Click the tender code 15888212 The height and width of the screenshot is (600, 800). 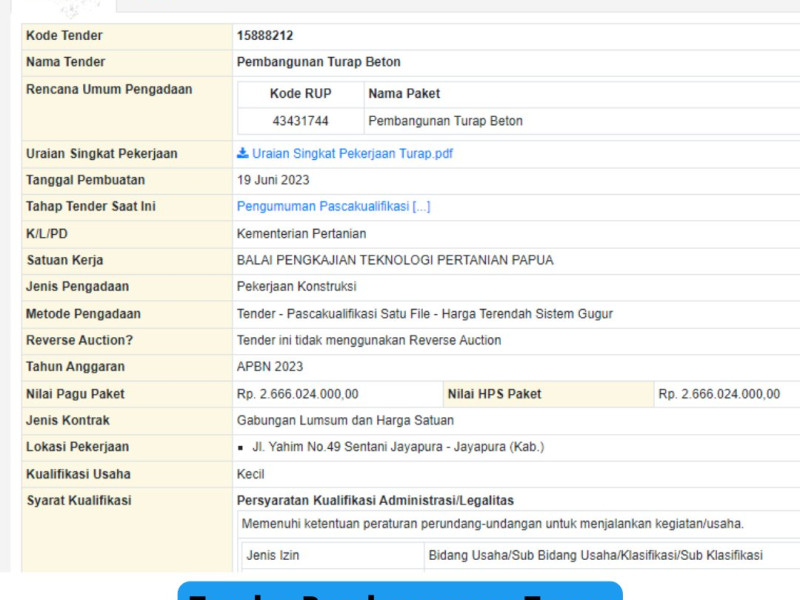click(265, 36)
